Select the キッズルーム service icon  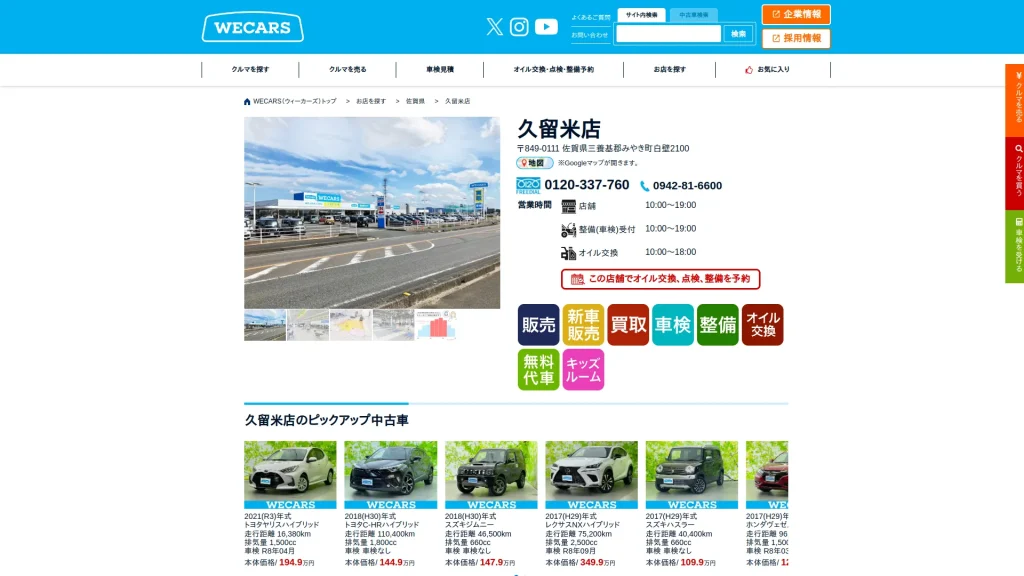click(583, 370)
